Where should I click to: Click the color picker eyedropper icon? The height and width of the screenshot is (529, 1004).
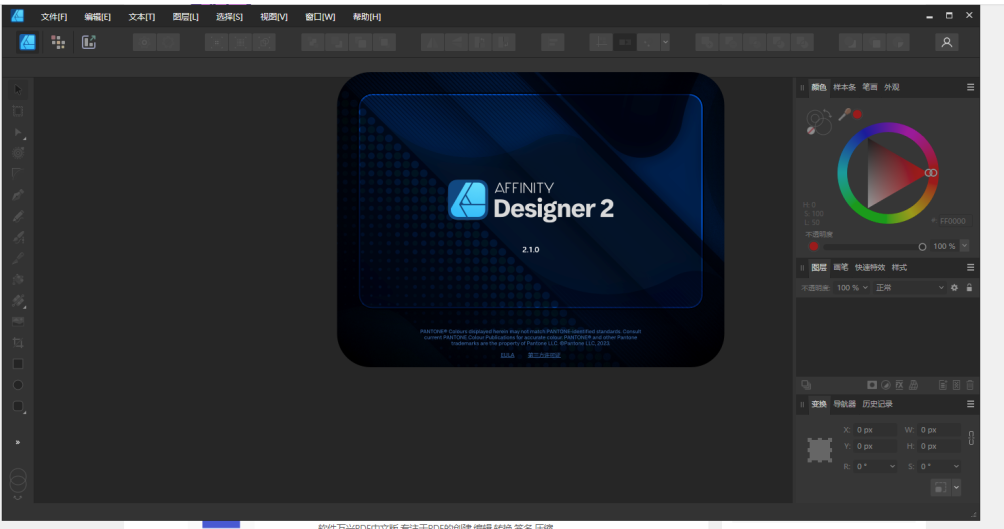(x=845, y=115)
